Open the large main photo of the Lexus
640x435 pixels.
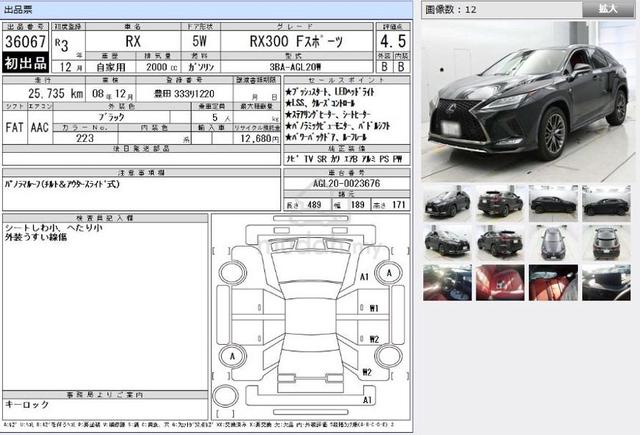[x=528, y=102]
